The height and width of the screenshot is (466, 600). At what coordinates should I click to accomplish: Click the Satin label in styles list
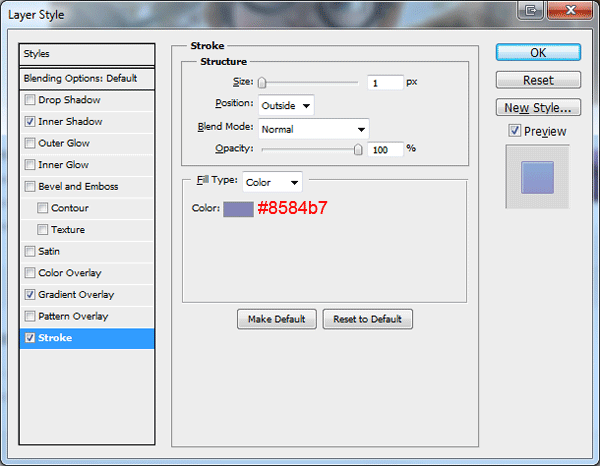[49, 251]
